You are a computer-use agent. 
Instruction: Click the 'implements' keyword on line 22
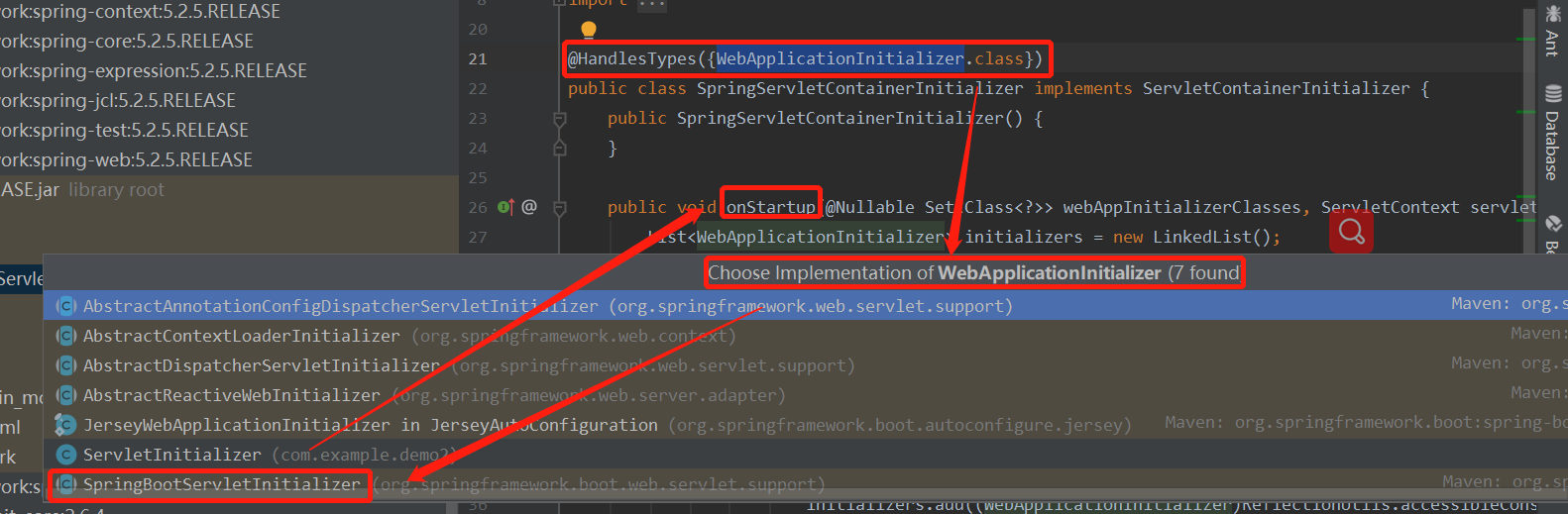click(1082, 88)
